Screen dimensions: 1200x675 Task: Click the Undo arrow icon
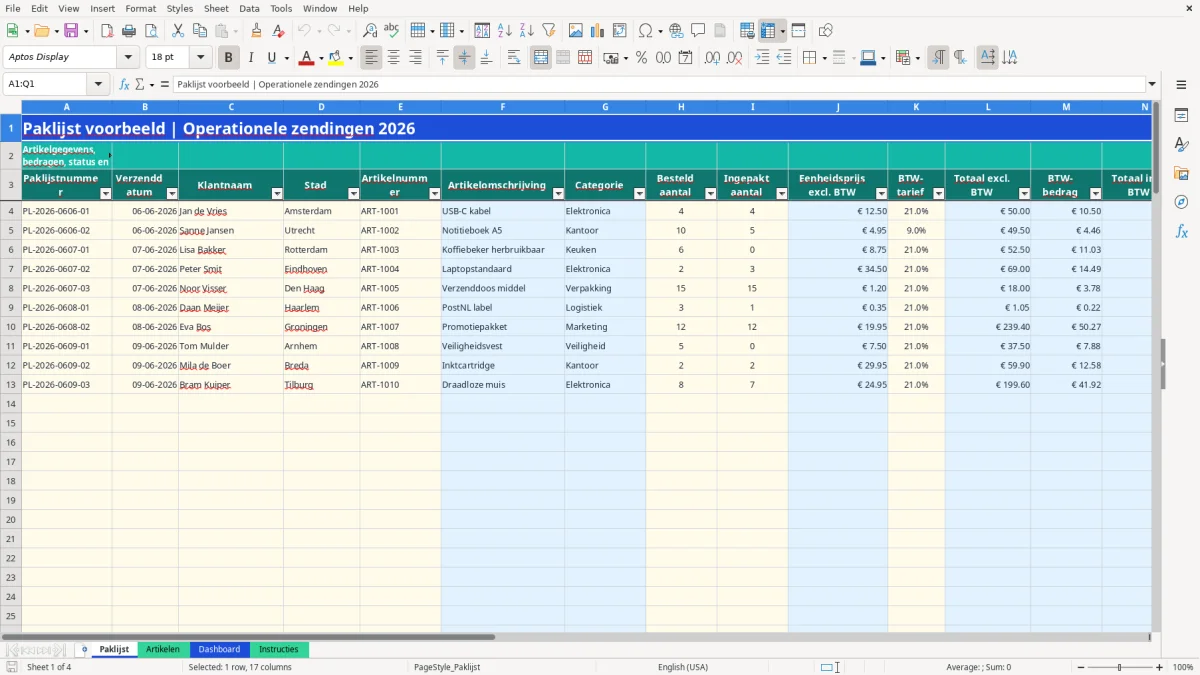tap(303, 31)
